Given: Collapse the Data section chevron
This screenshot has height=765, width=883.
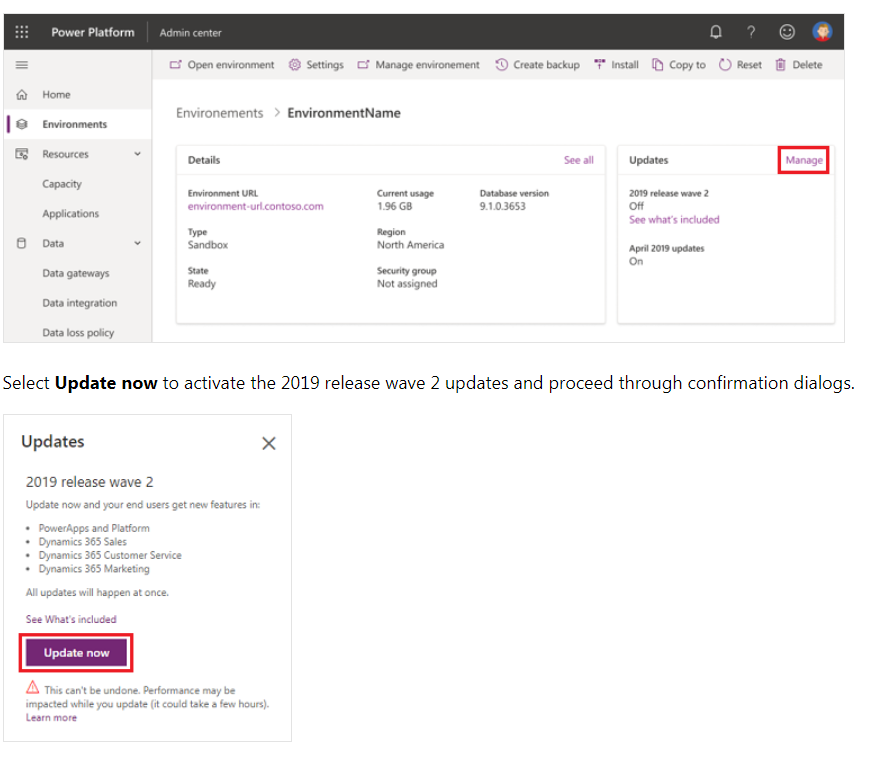Looking at the screenshot, I should click(x=137, y=244).
